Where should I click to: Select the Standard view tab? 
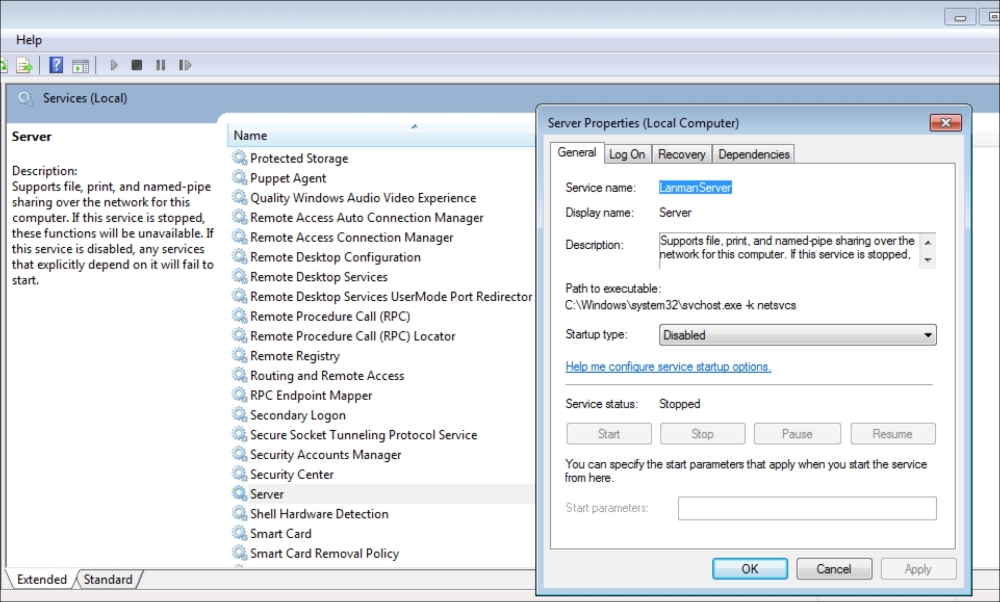108,580
